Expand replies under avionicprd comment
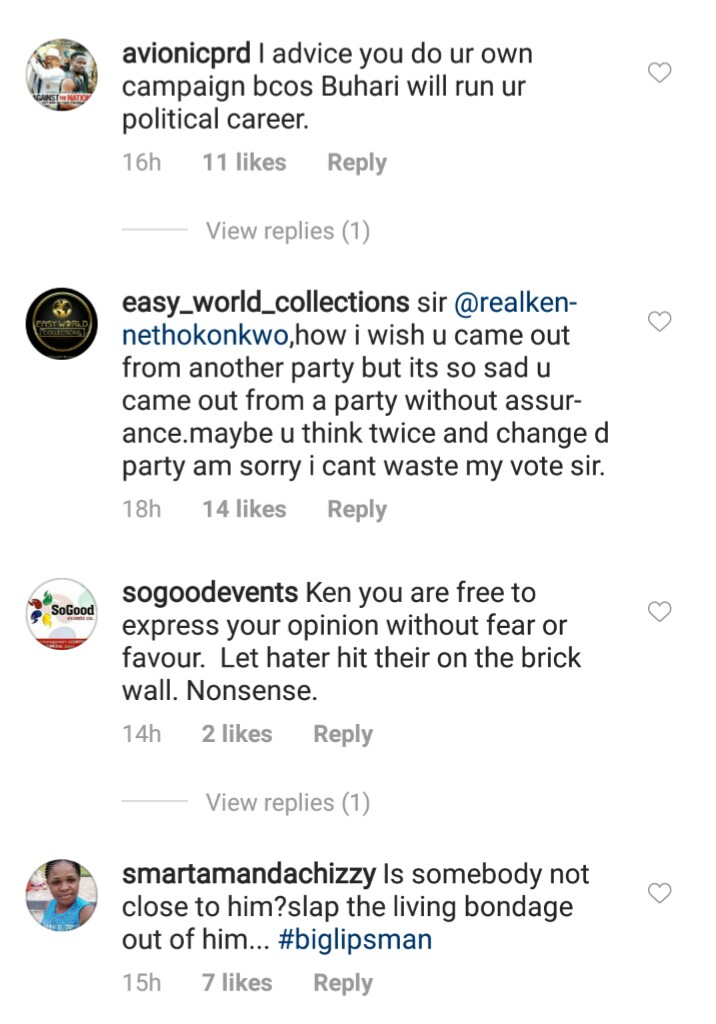 click(x=287, y=231)
